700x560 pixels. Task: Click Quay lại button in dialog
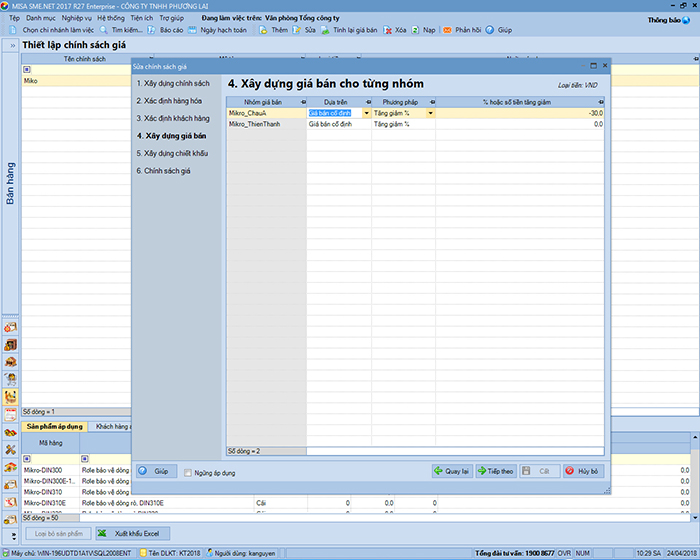pos(452,471)
